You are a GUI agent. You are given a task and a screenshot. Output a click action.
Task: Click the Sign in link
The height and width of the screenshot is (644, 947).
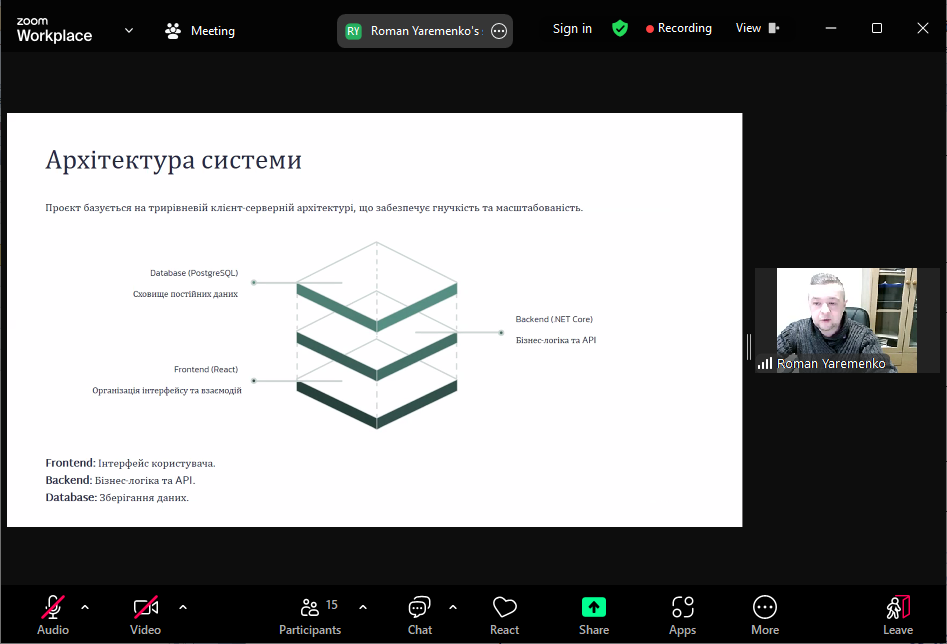pos(572,29)
